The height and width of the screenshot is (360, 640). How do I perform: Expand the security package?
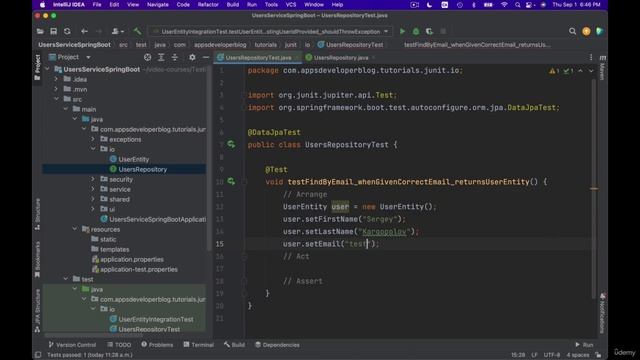pos(93,179)
